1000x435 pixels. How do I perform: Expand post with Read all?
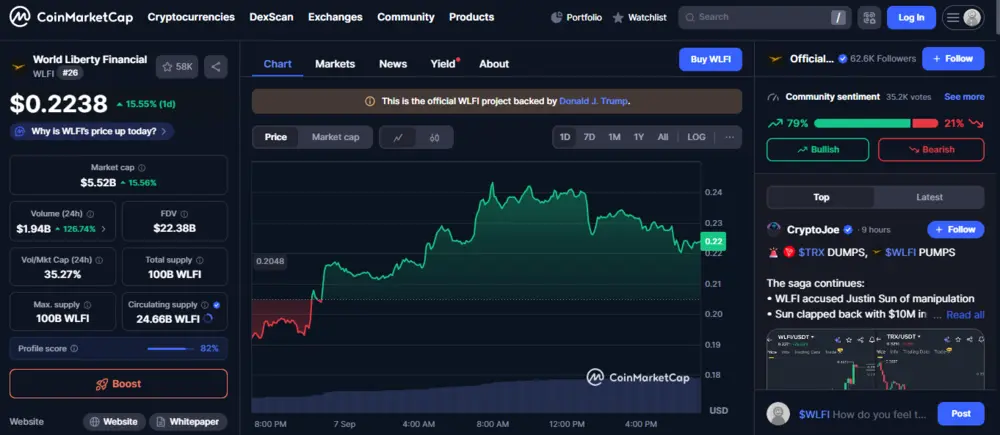[966, 314]
